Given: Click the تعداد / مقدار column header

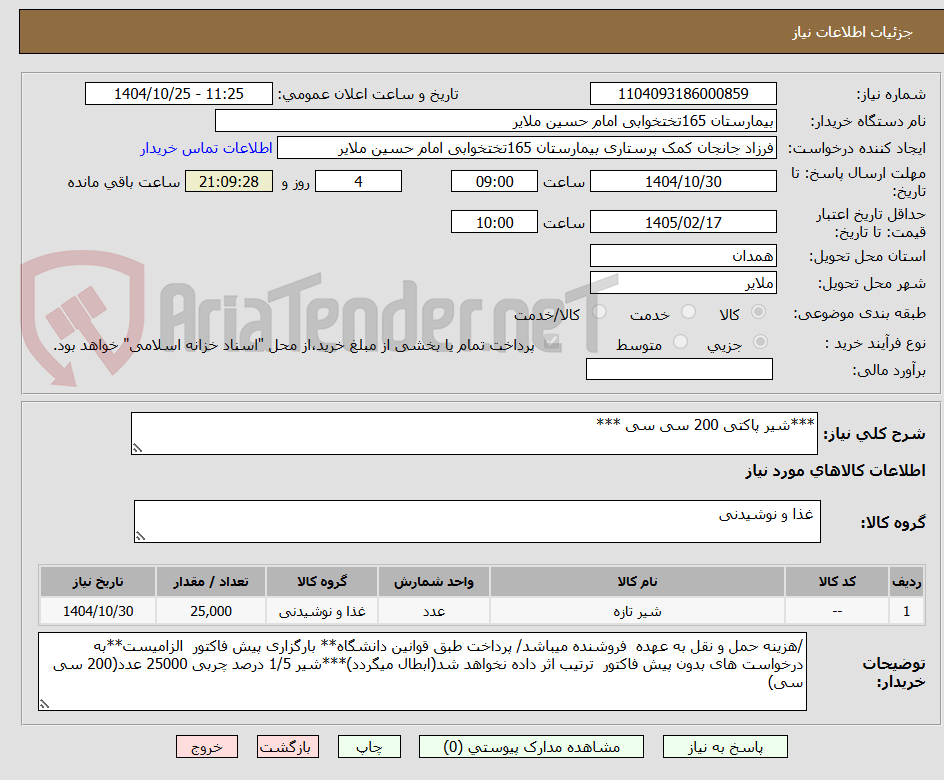Looking at the screenshot, I should click(x=211, y=581).
